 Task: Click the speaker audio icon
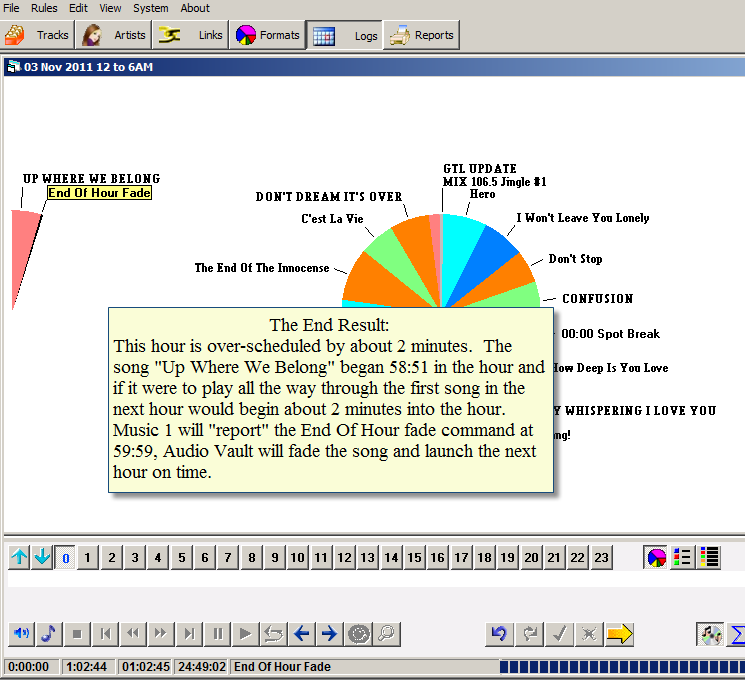tap(21, 634)
